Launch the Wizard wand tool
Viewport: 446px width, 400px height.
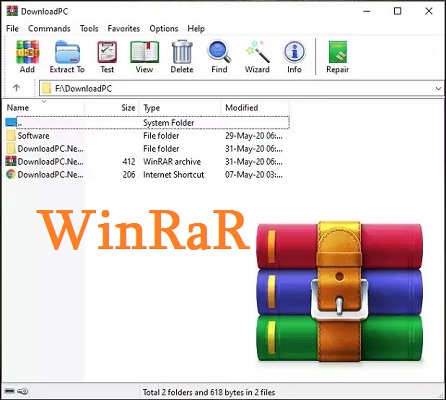point(257,56)
